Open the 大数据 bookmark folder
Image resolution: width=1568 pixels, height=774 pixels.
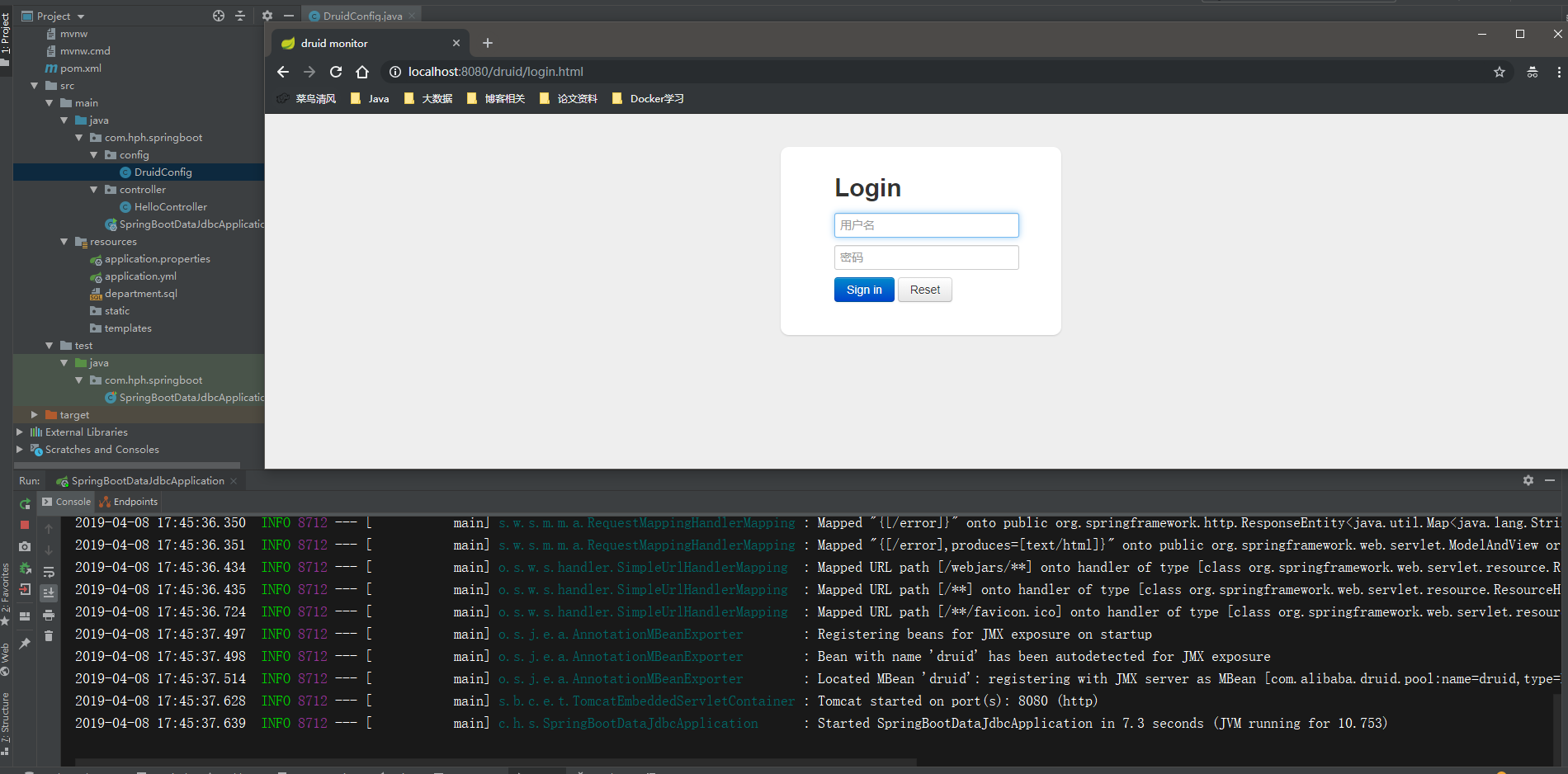coord(428,98)
